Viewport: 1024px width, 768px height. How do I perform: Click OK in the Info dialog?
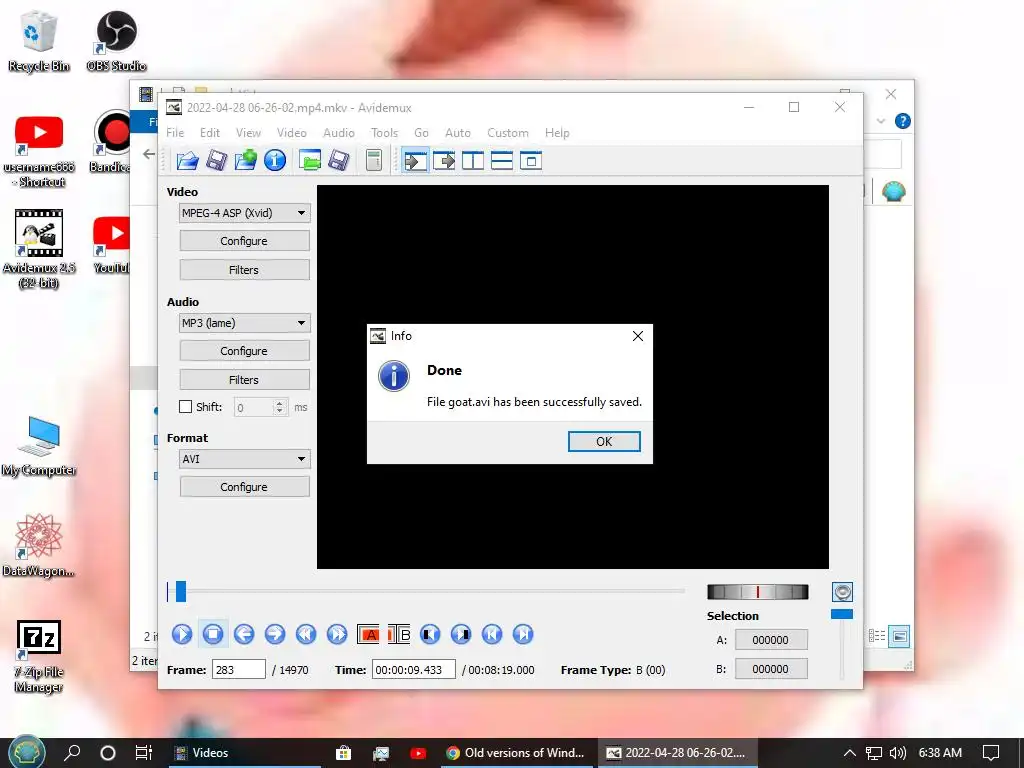tap(604, 441)
